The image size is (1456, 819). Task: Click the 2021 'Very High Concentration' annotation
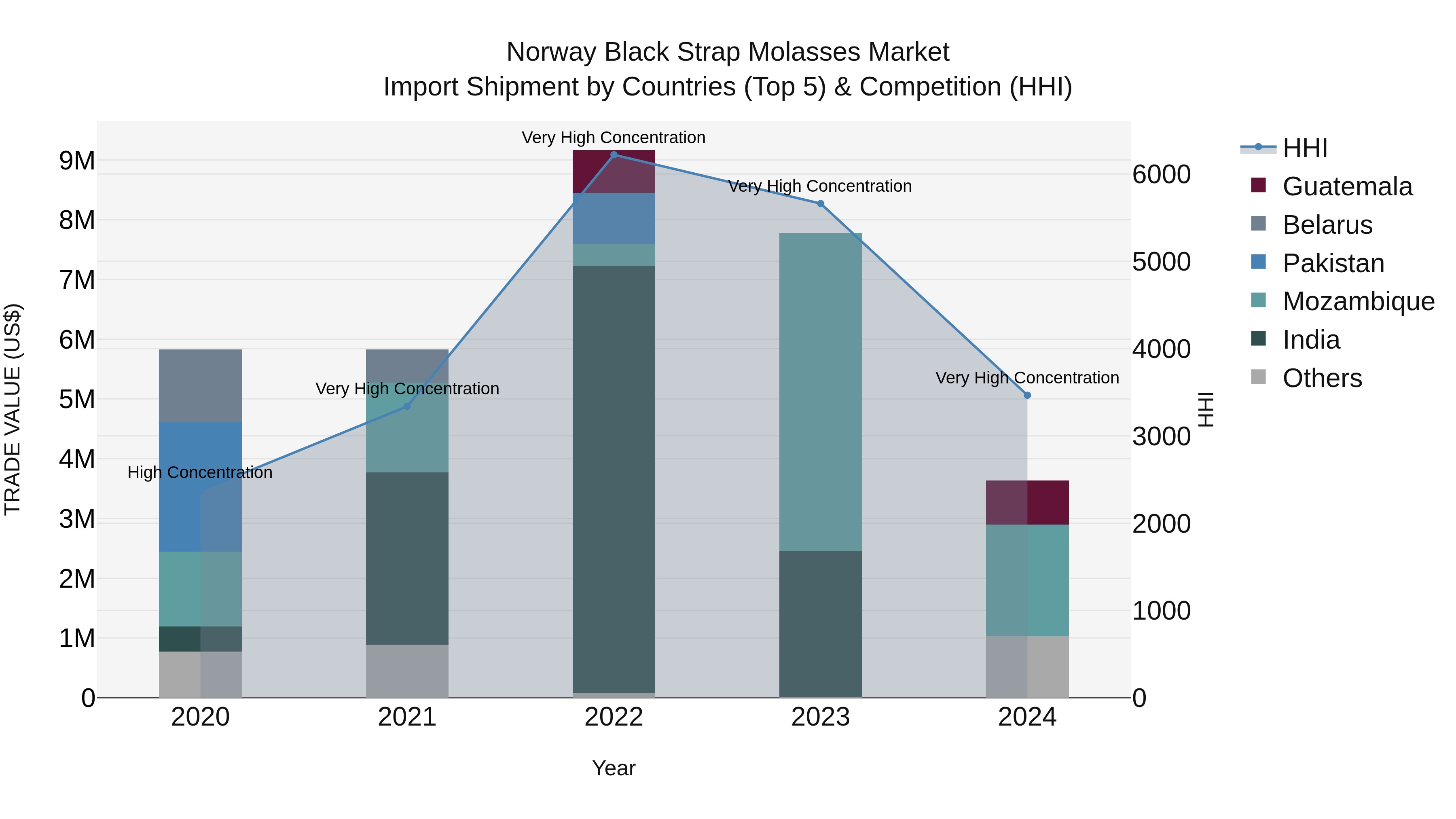407,389
